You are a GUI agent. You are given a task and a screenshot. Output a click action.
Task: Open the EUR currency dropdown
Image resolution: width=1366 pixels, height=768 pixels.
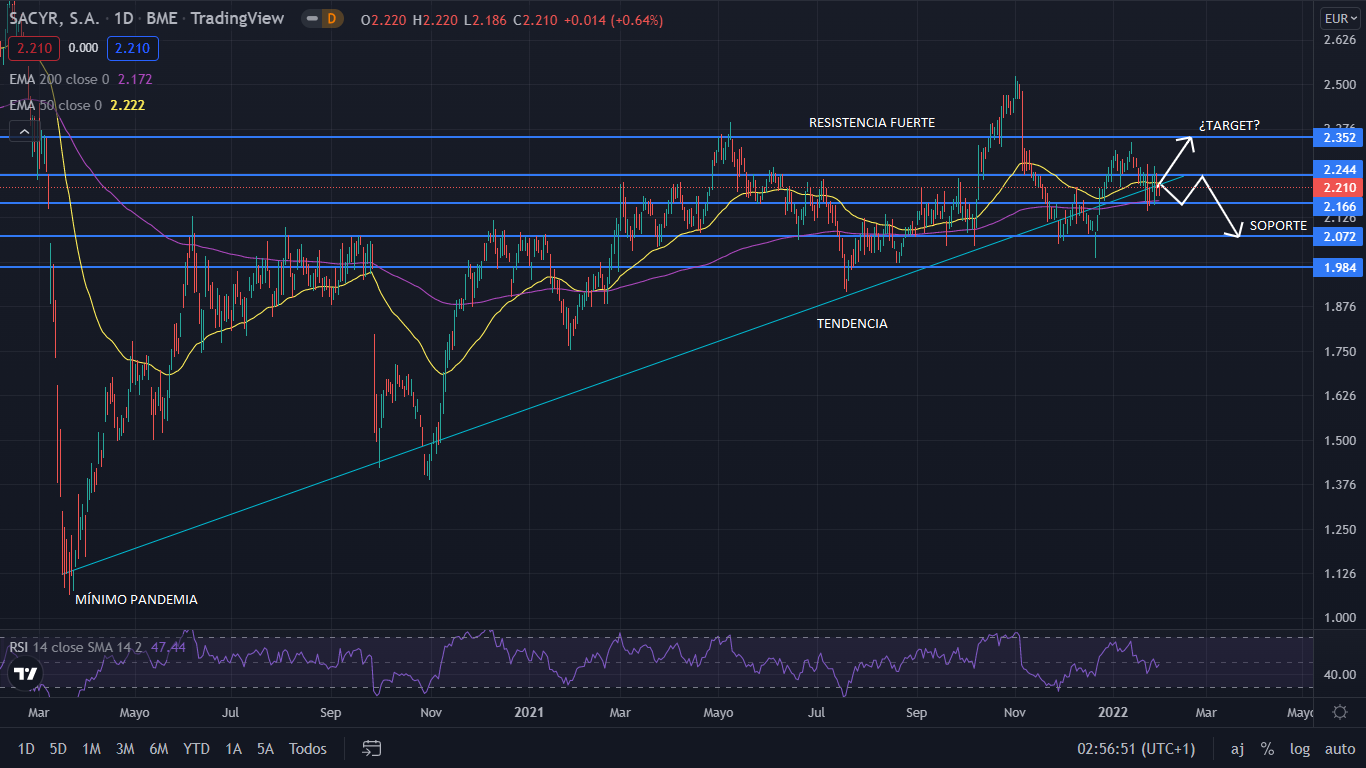click(1338, 18)
